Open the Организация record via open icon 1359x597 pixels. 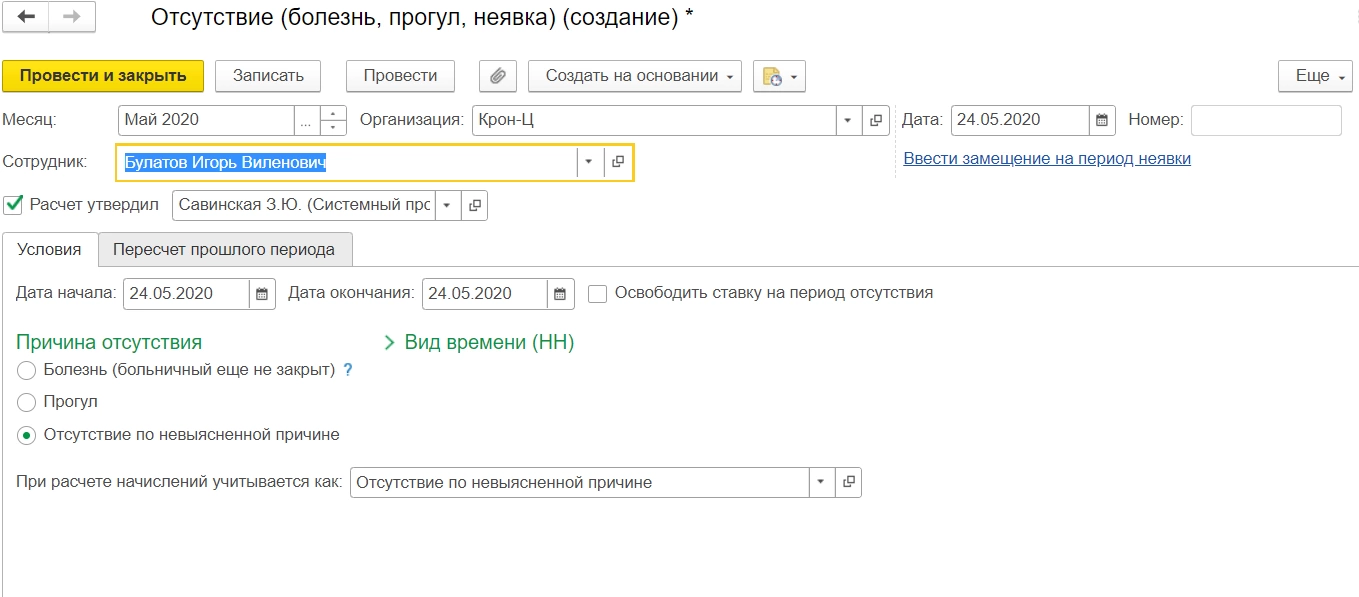(876, 120)
